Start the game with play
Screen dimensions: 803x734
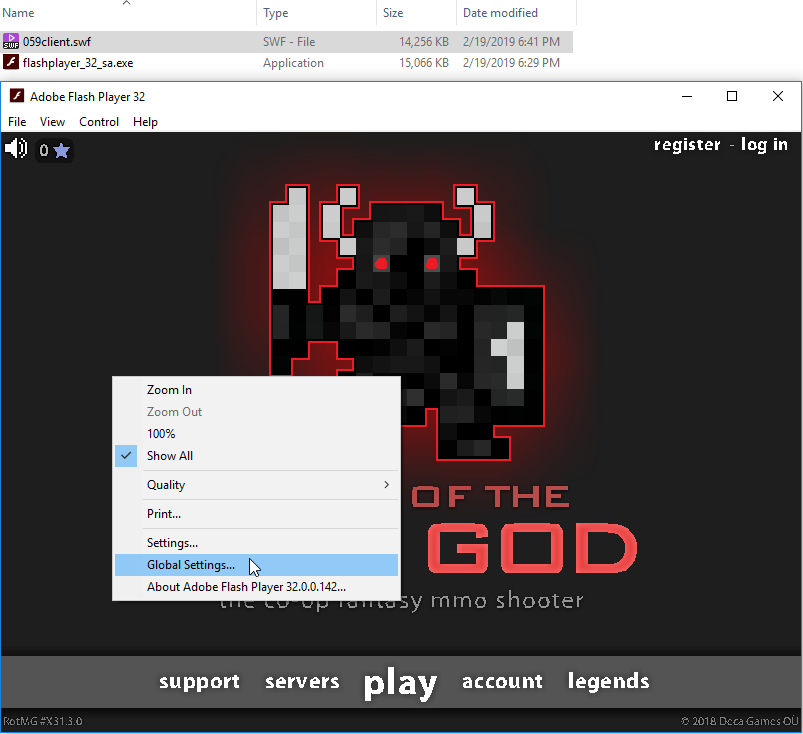coord(400,684)
